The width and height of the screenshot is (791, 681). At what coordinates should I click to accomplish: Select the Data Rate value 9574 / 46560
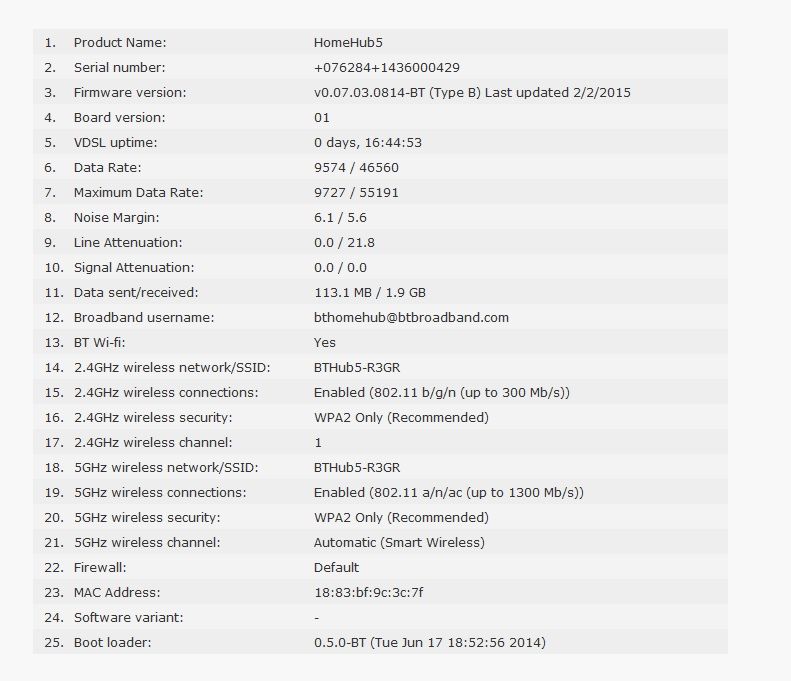[356, 167]
